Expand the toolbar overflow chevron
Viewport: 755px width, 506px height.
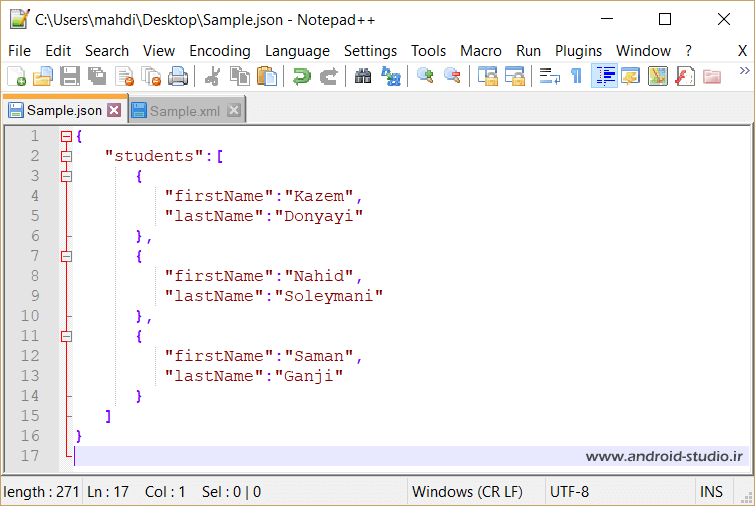[x=744, y=71]
